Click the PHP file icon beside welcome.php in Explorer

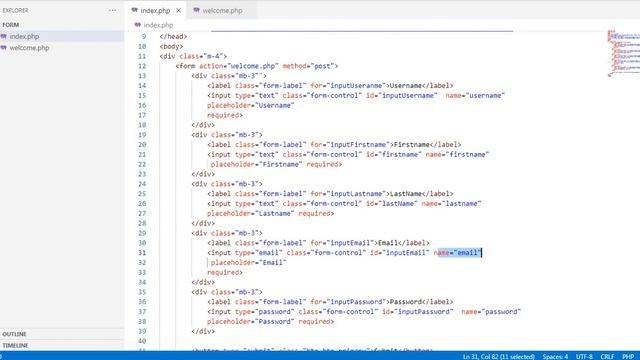tap(4, 48)
